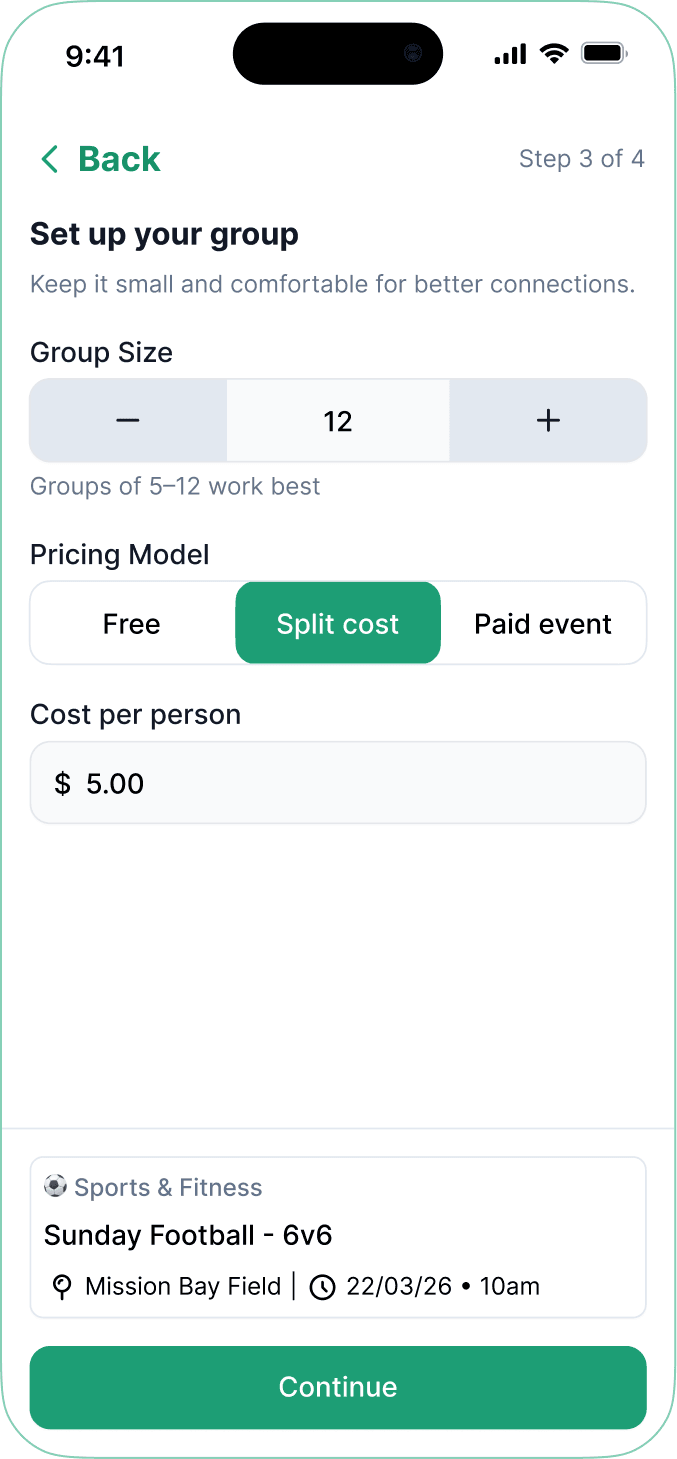The image size is (677, 1459).
Task: Tap the dollar sign in the cost field
Action: click(64, 783)
